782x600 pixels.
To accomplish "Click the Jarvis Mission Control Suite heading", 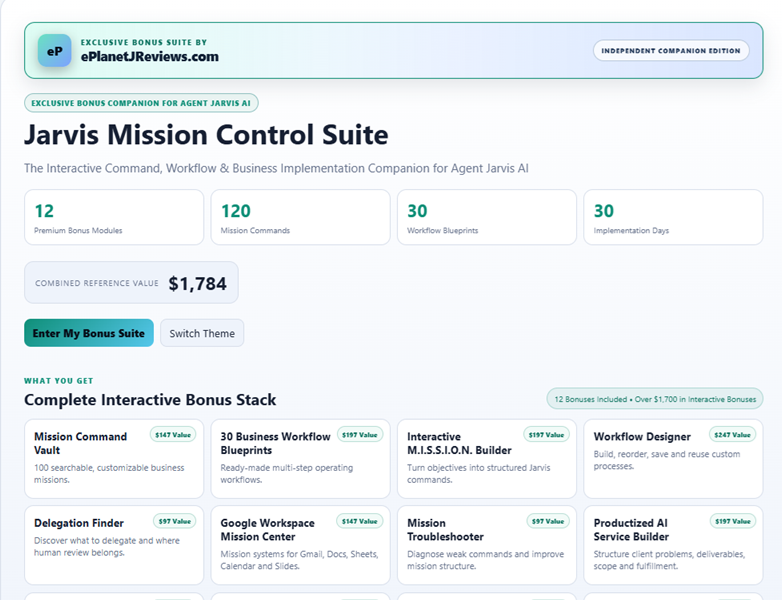I will click(x=206, y=135).
